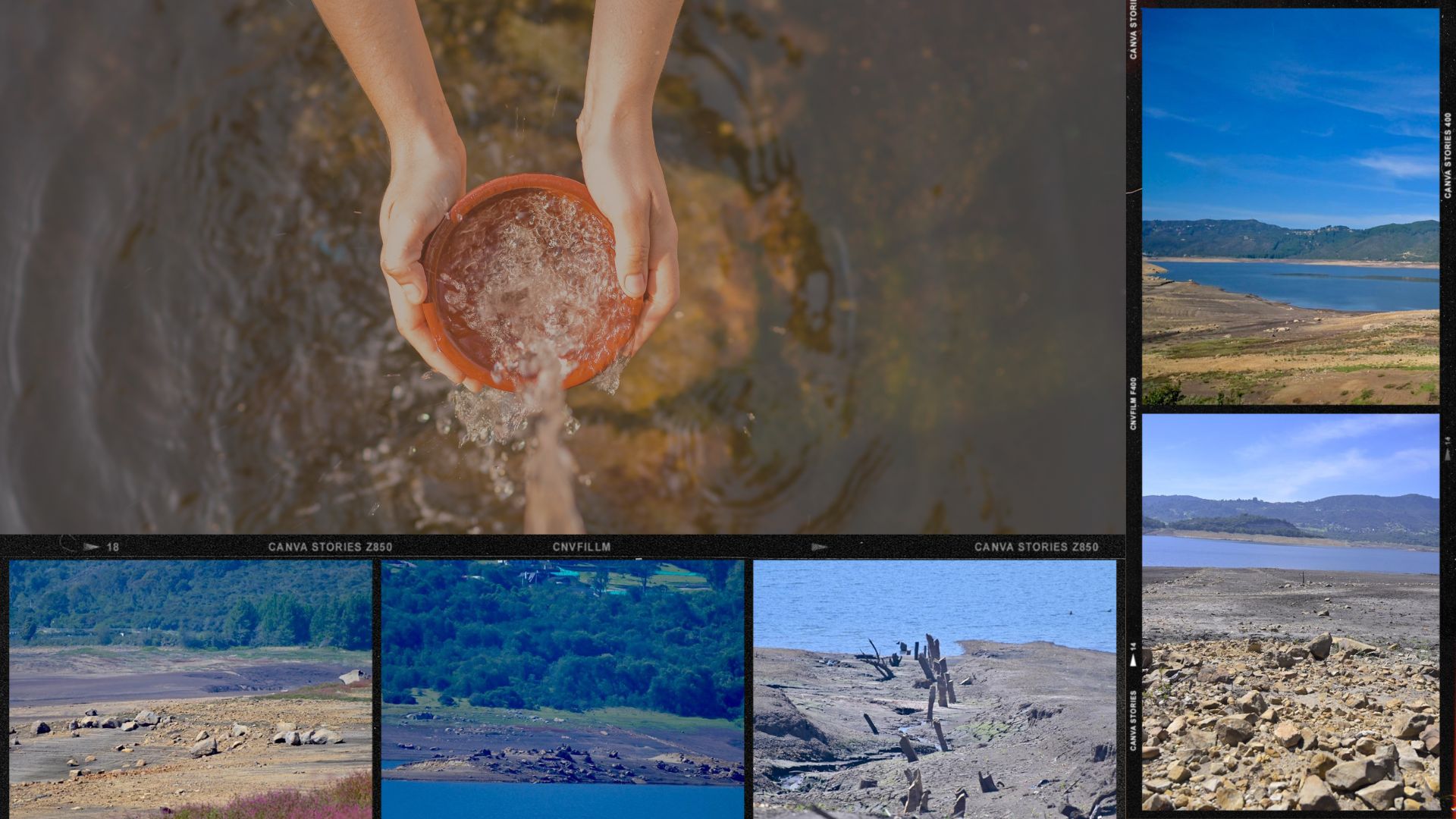
Task: Click the vertical CANVA STORIES 400 label
Action: click(1447, 155)
